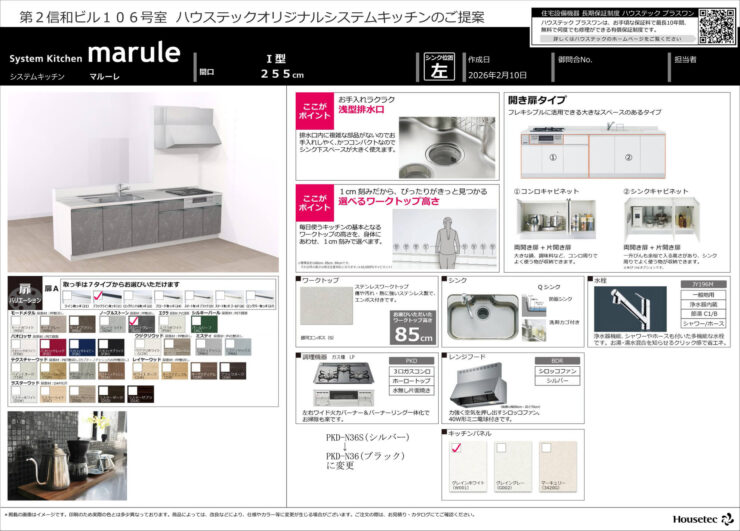Open the coffee kettle lifestyle photo
Viewport: 740px width, 531px height.
[67, 455]
